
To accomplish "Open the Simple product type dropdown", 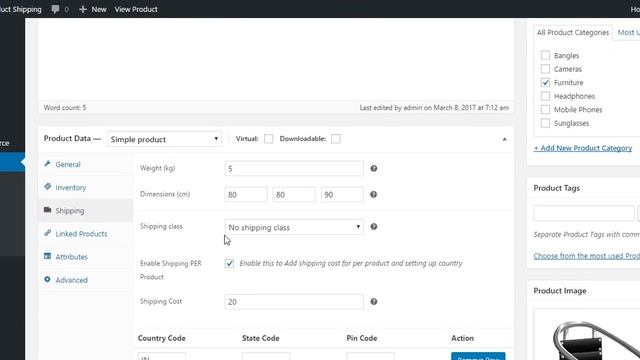I will [x=164, y=139].
